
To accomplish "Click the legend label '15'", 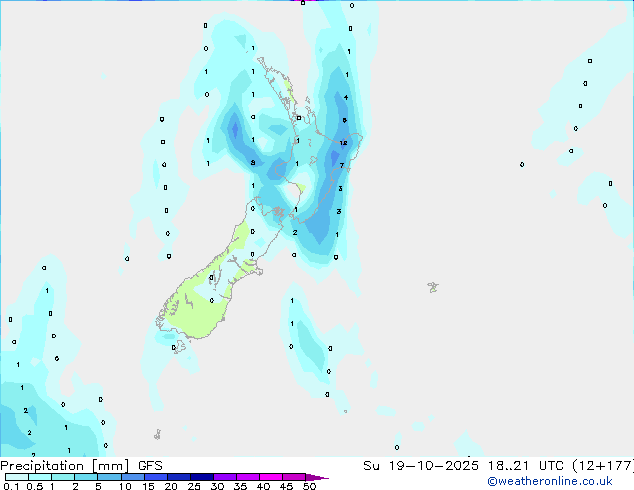I will 148,486.
